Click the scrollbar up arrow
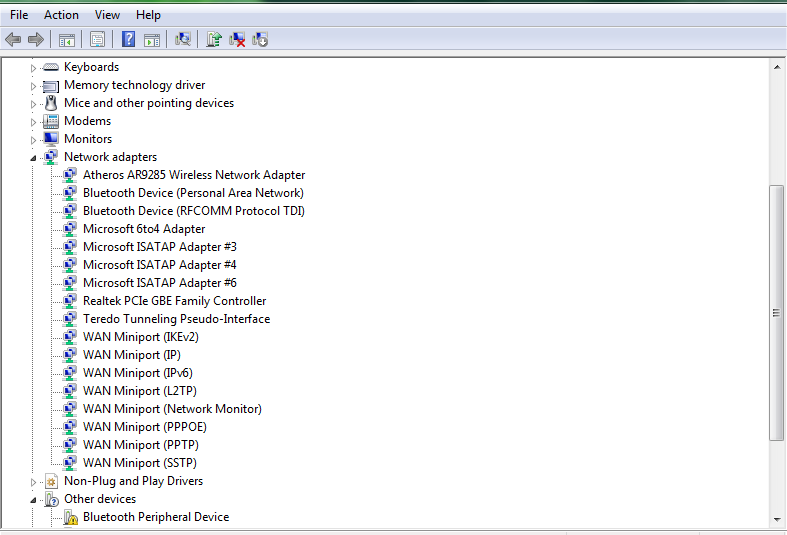 click(777, 67)
